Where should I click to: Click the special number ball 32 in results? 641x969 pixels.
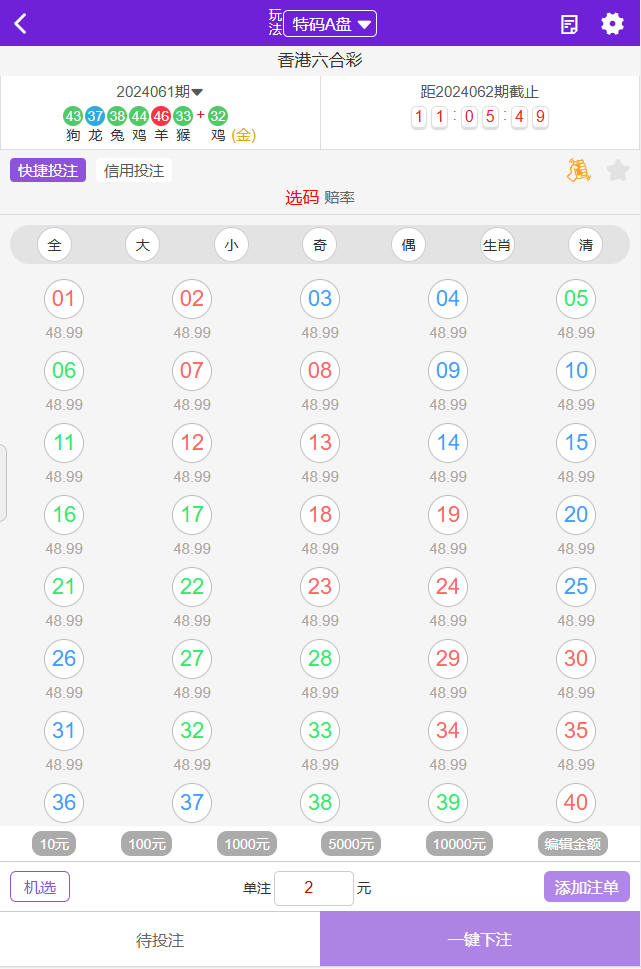point(218,116)
